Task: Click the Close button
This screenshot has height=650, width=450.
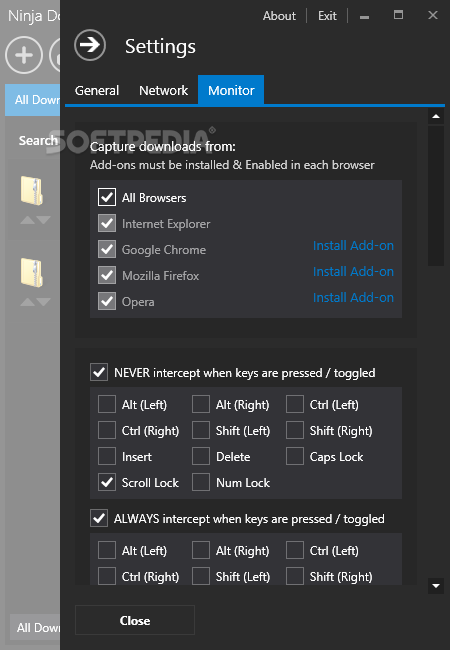Action: click(135, 620)
